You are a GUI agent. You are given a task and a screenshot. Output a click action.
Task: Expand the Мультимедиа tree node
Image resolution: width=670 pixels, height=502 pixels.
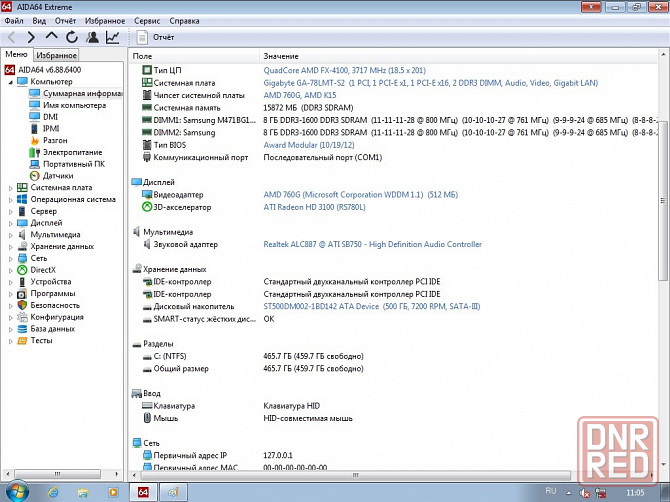(x=11, y=235)
